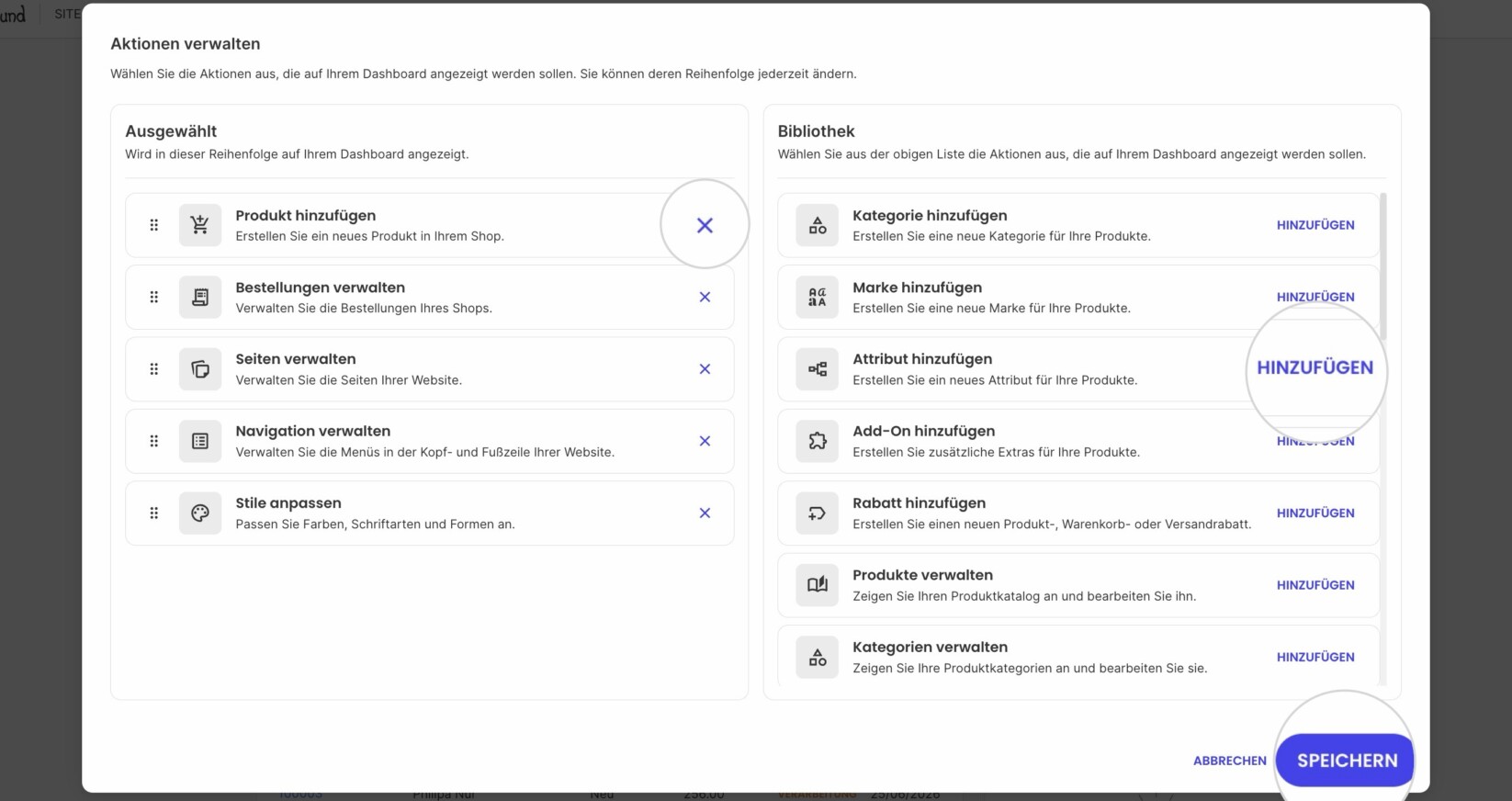Click the pages icon of 'Seiten verwalten'

click(200, 369)
